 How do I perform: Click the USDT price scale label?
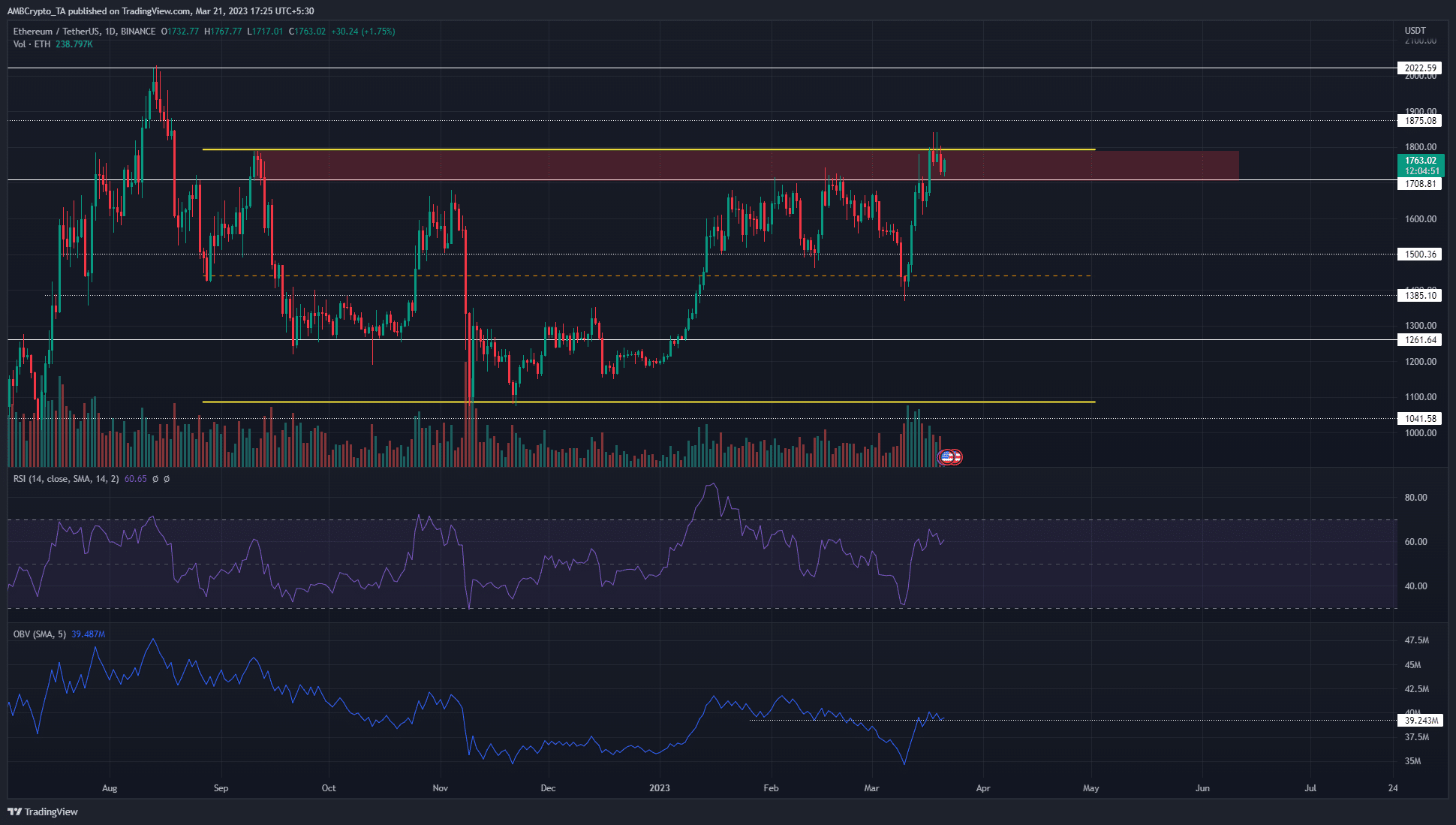pyautogui.click(x=1415, y=30)
